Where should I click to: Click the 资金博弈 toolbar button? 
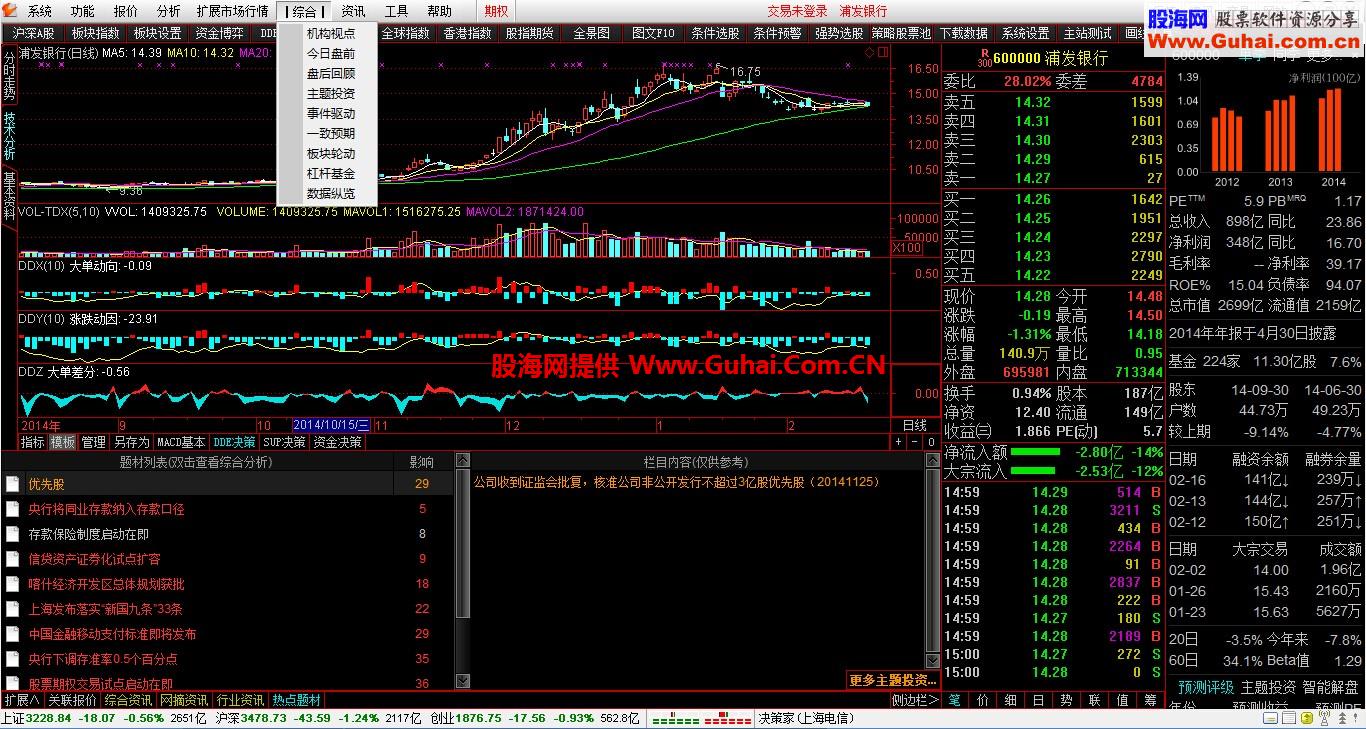coord(219,33)
